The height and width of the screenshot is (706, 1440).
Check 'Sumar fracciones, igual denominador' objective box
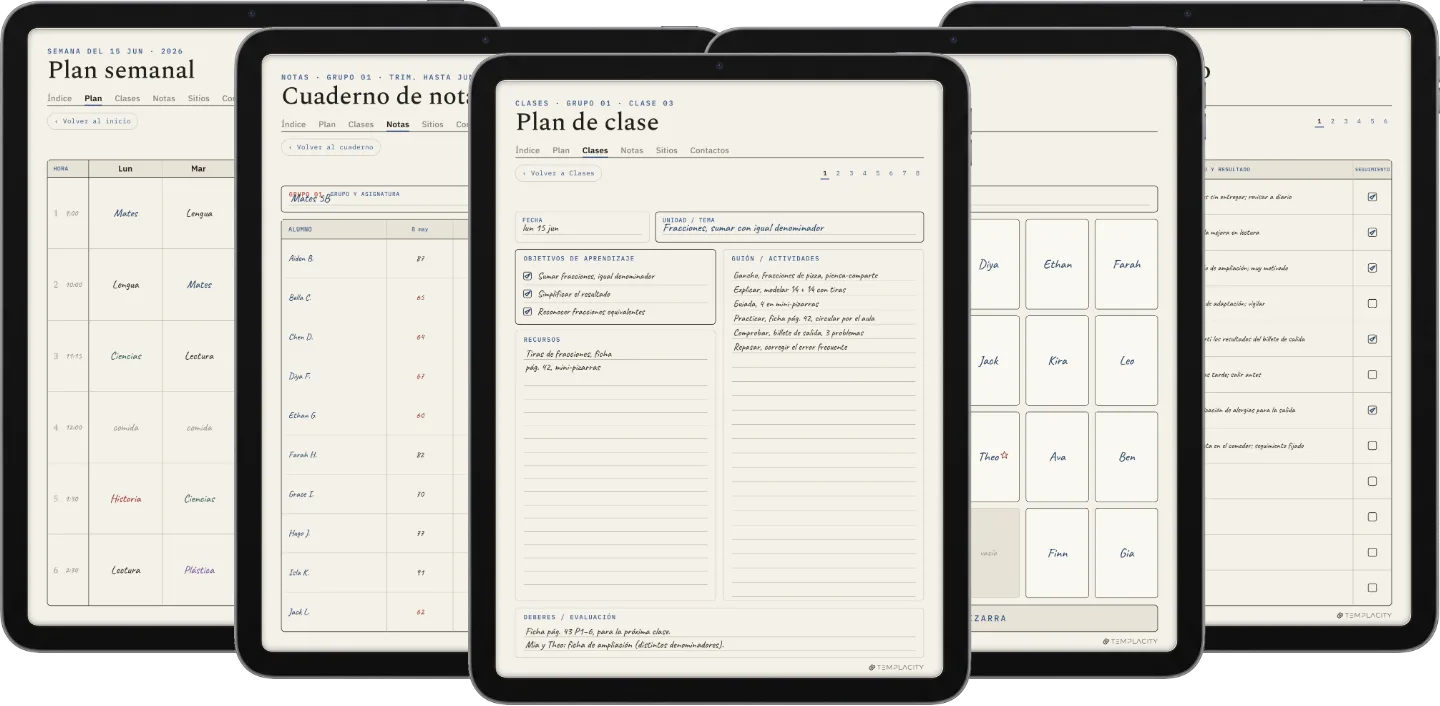528,276
